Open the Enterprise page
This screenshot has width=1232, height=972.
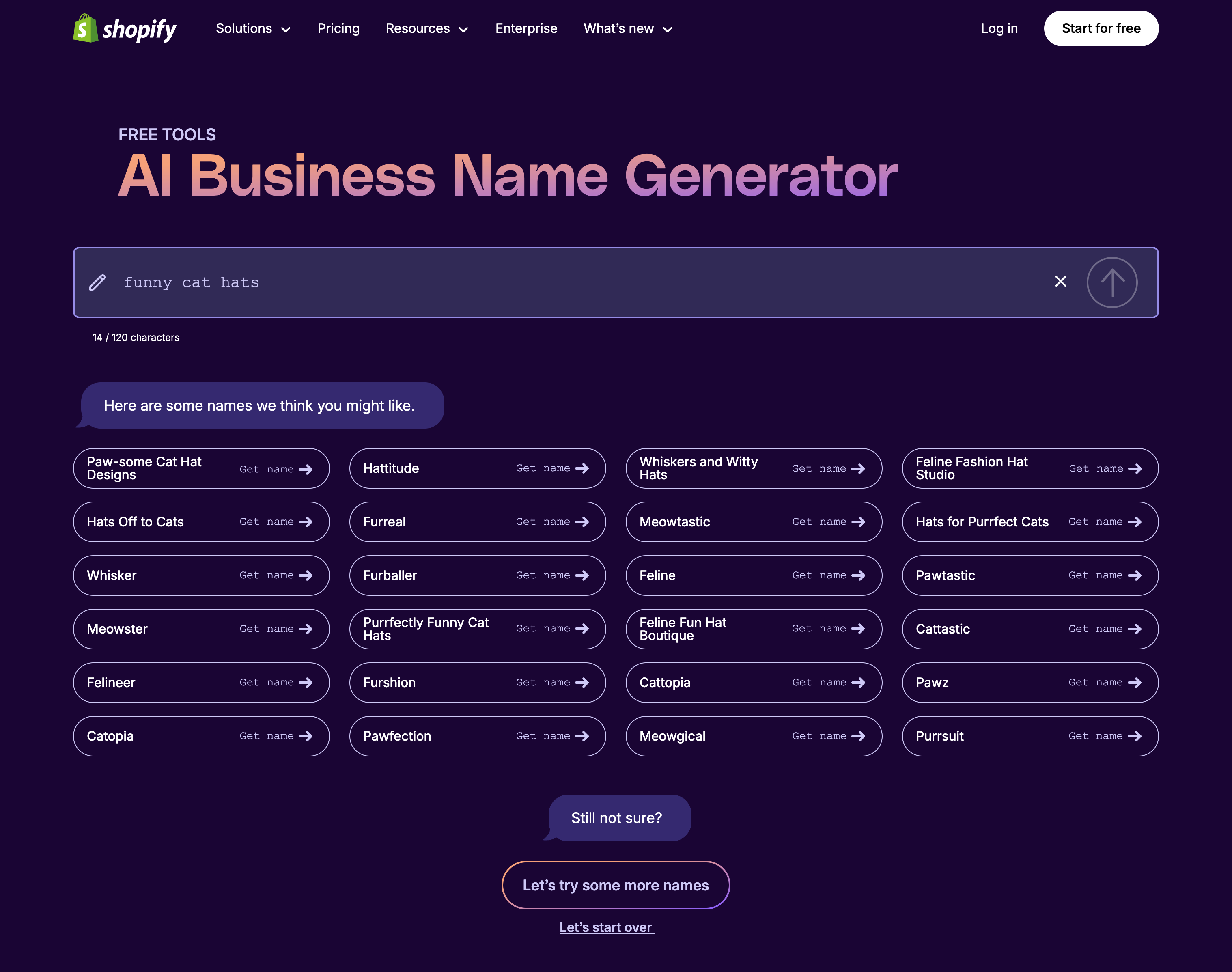pyautogui.click(x=526, y=28)
